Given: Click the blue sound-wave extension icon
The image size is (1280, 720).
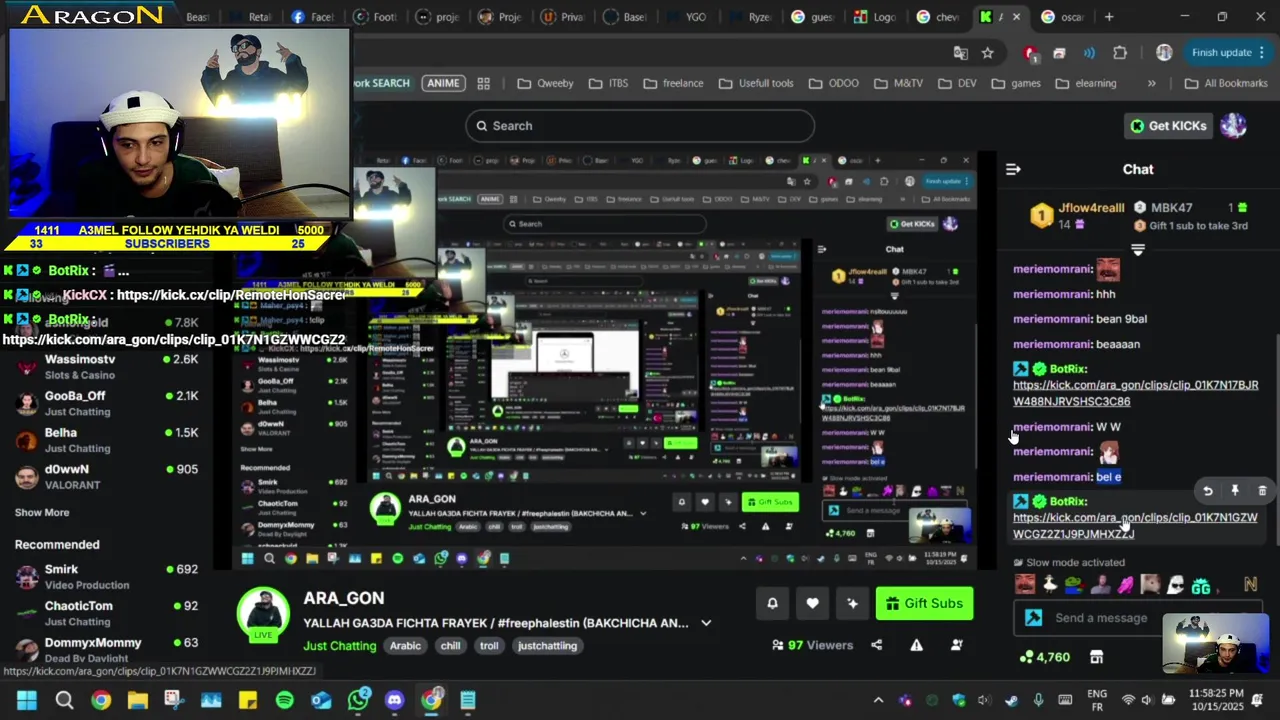Looking at the screenshot, I should [x=1089, y=53].
